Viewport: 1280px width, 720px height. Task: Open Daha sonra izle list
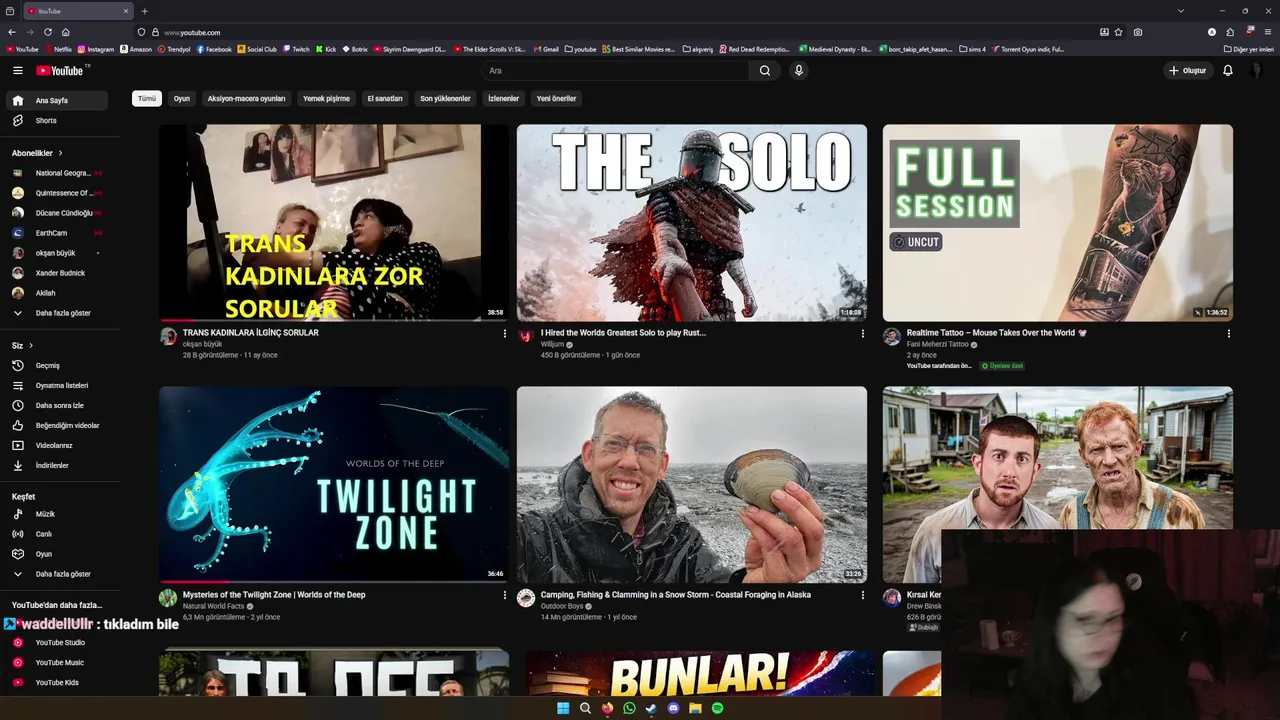tap(56, 405)
